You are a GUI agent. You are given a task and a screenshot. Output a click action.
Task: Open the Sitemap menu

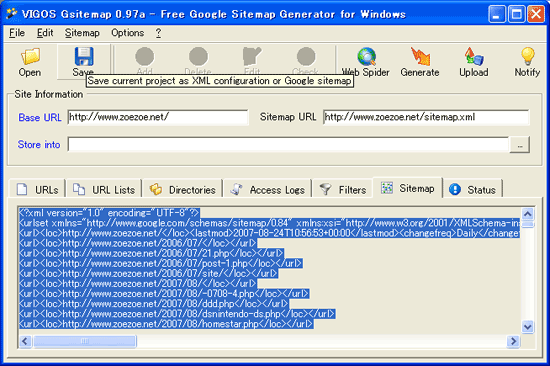pos(82,33)
